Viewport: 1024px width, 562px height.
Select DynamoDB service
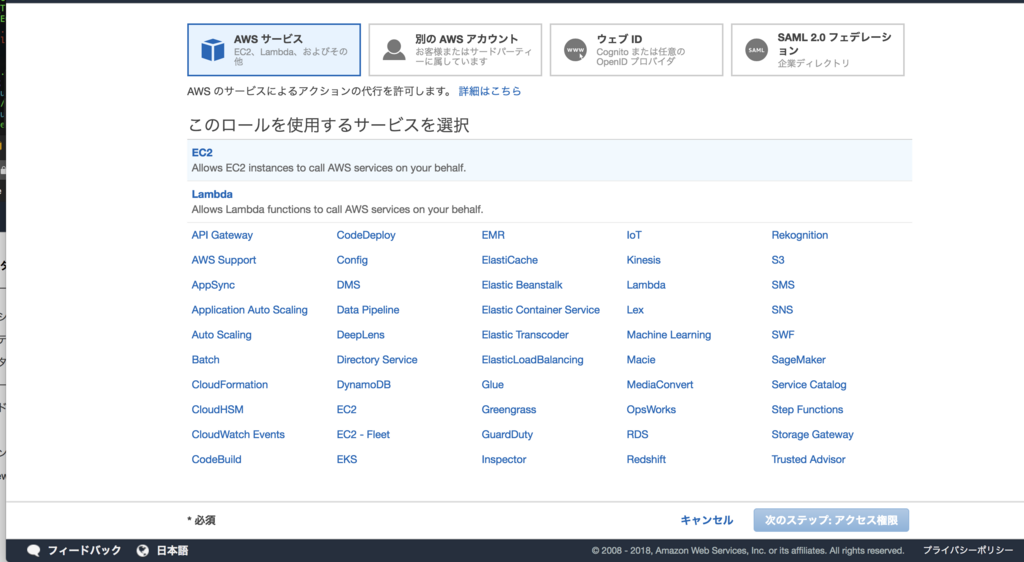(x=363, y=384)
